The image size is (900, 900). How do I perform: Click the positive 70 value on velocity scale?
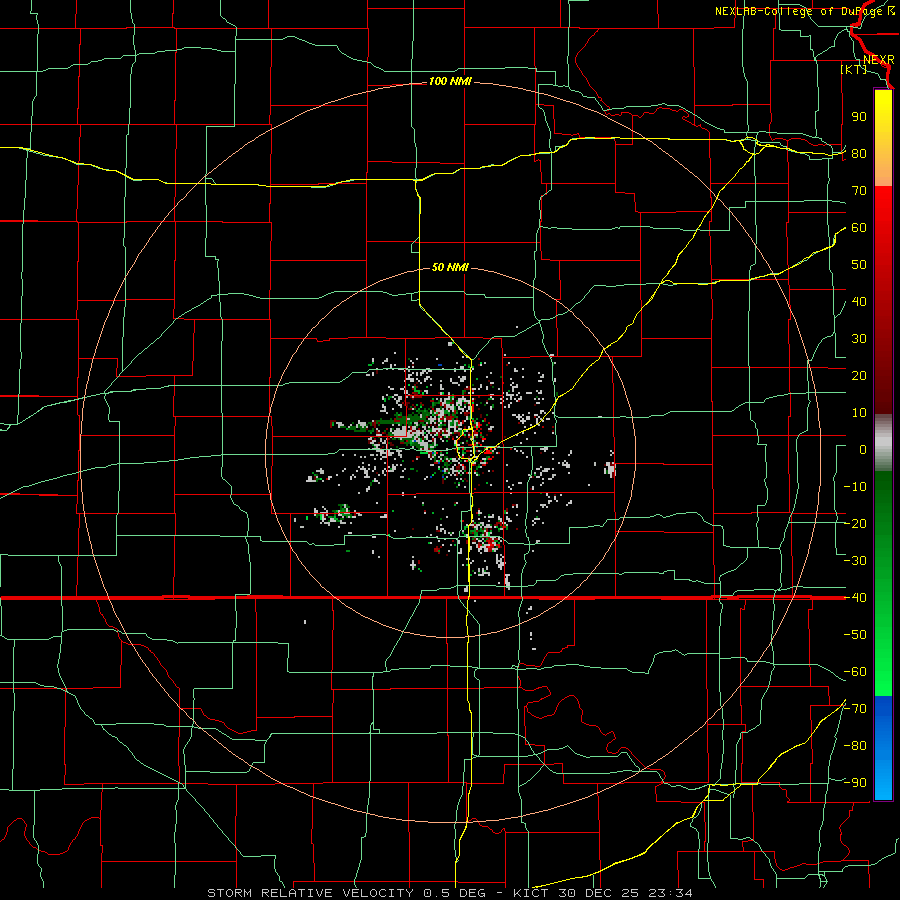coord(859,191)
